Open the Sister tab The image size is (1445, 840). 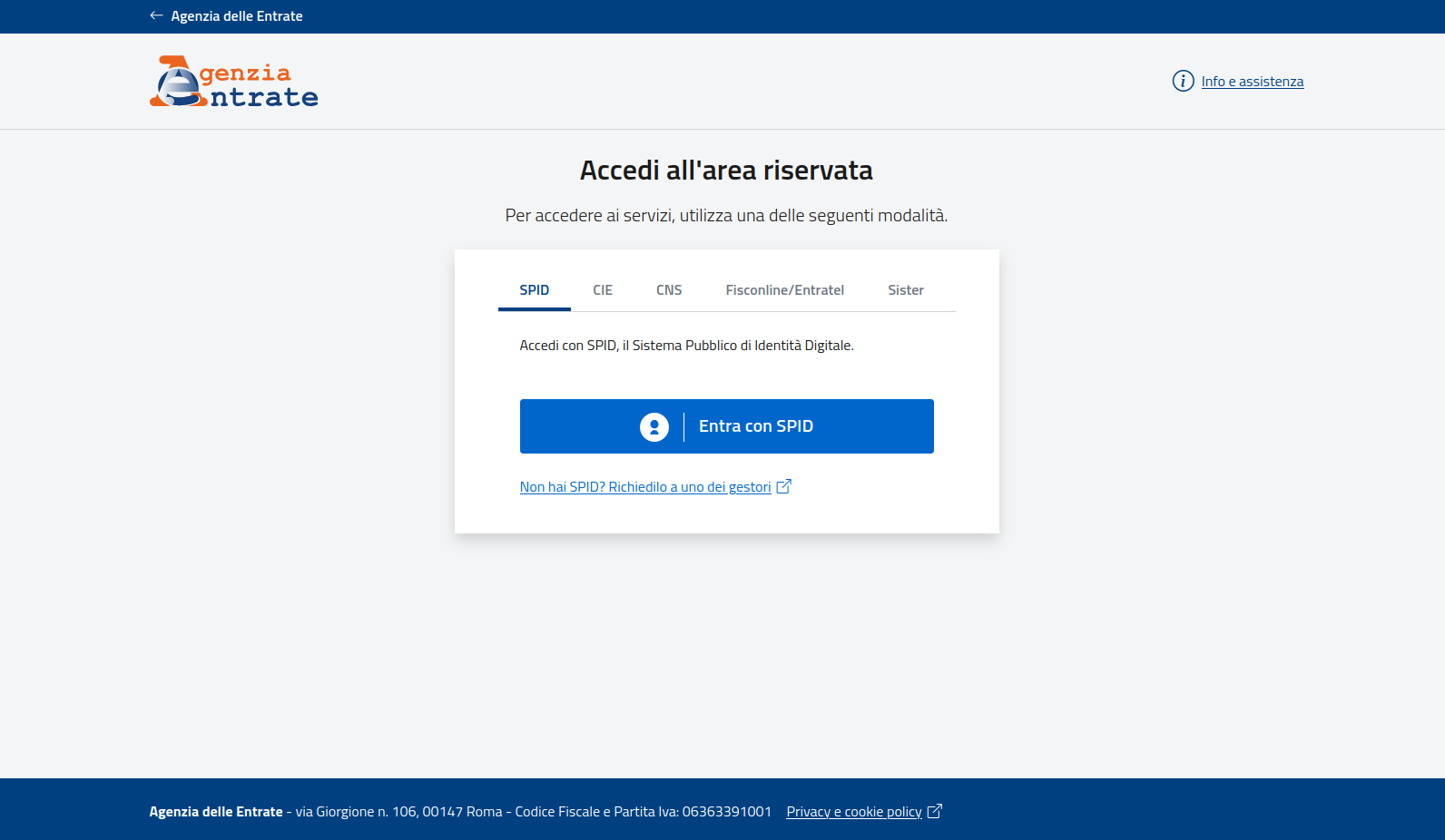click(x=906, y=290)
